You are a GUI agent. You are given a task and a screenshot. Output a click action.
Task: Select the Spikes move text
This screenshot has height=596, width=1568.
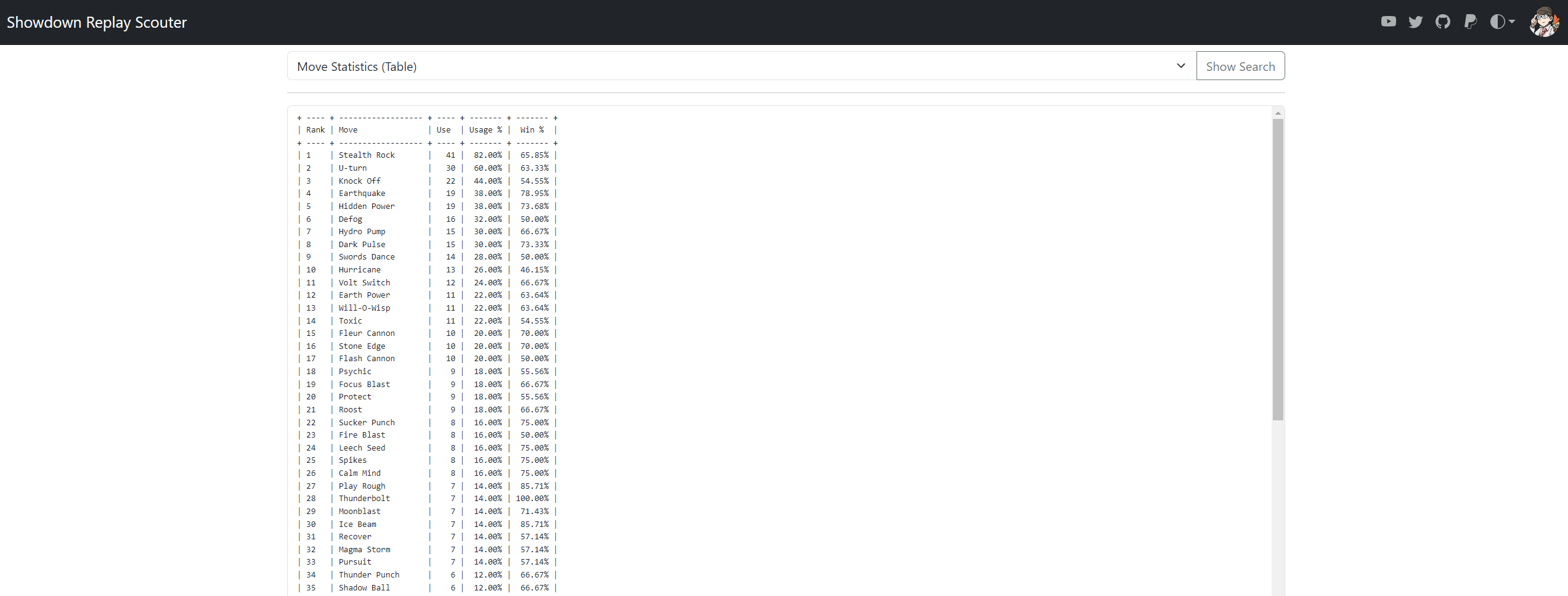[x=352, y=460]
